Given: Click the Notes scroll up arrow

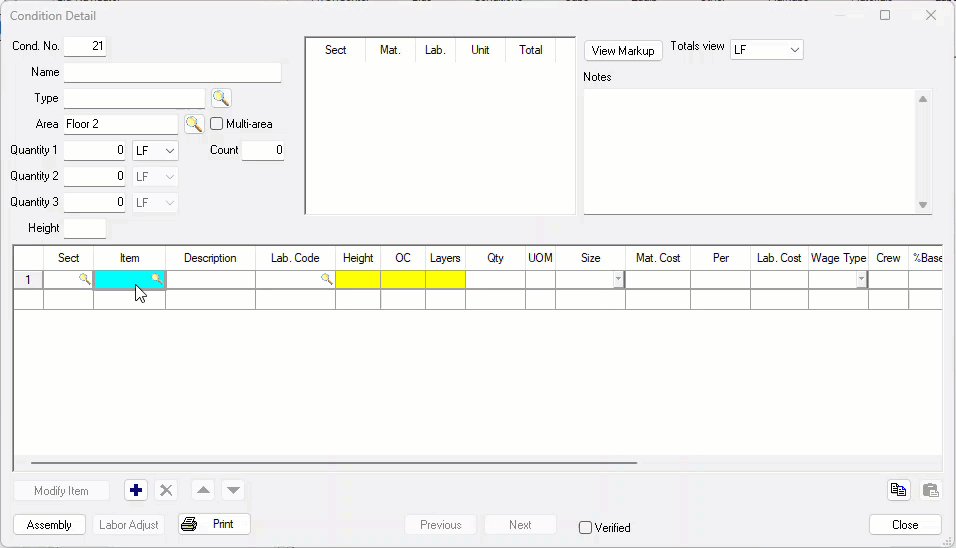Looking at the screenshot, I should pos(923,99).
